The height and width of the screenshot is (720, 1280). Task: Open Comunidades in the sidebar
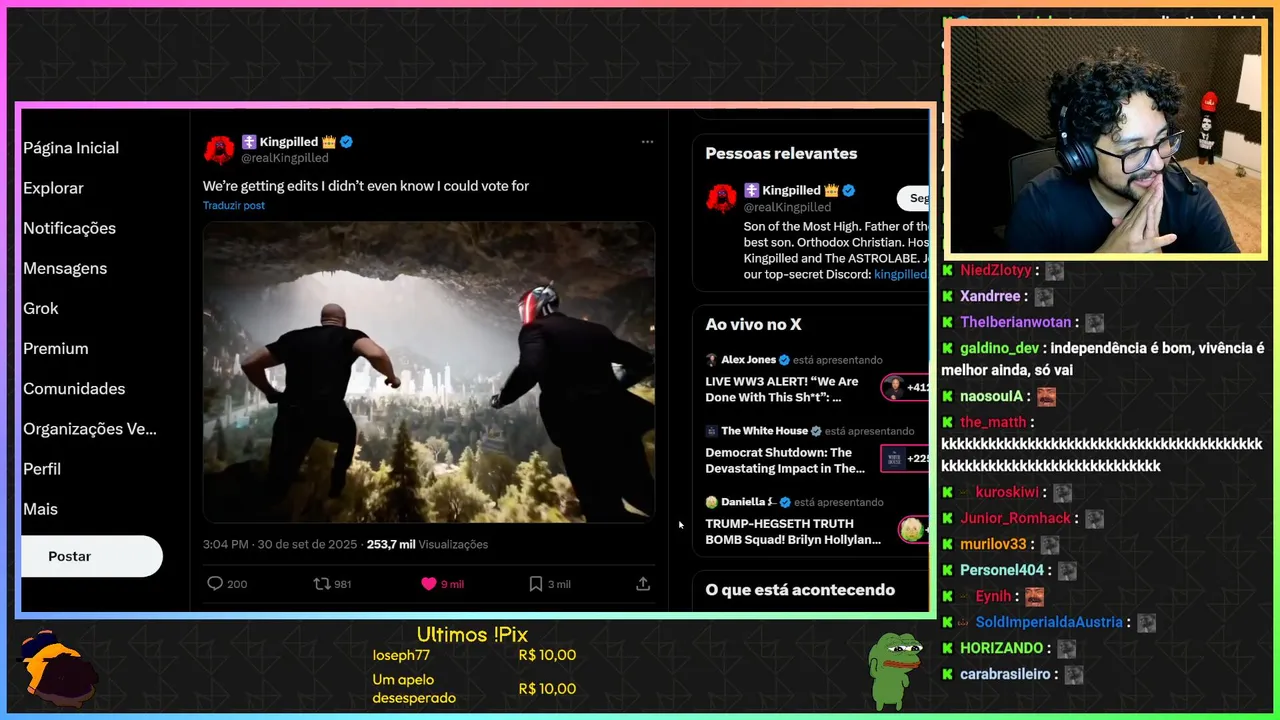74,388
